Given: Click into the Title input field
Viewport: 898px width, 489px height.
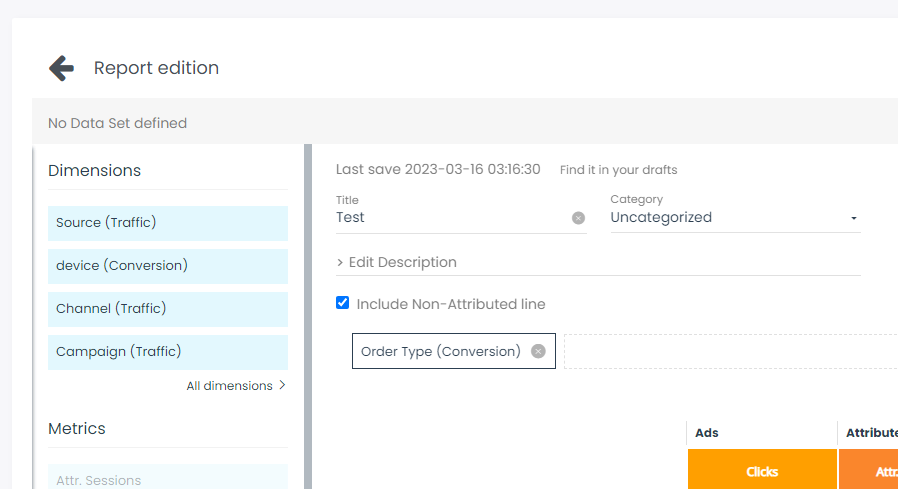Looking at the screenshot, I should (x=450, y=218).
